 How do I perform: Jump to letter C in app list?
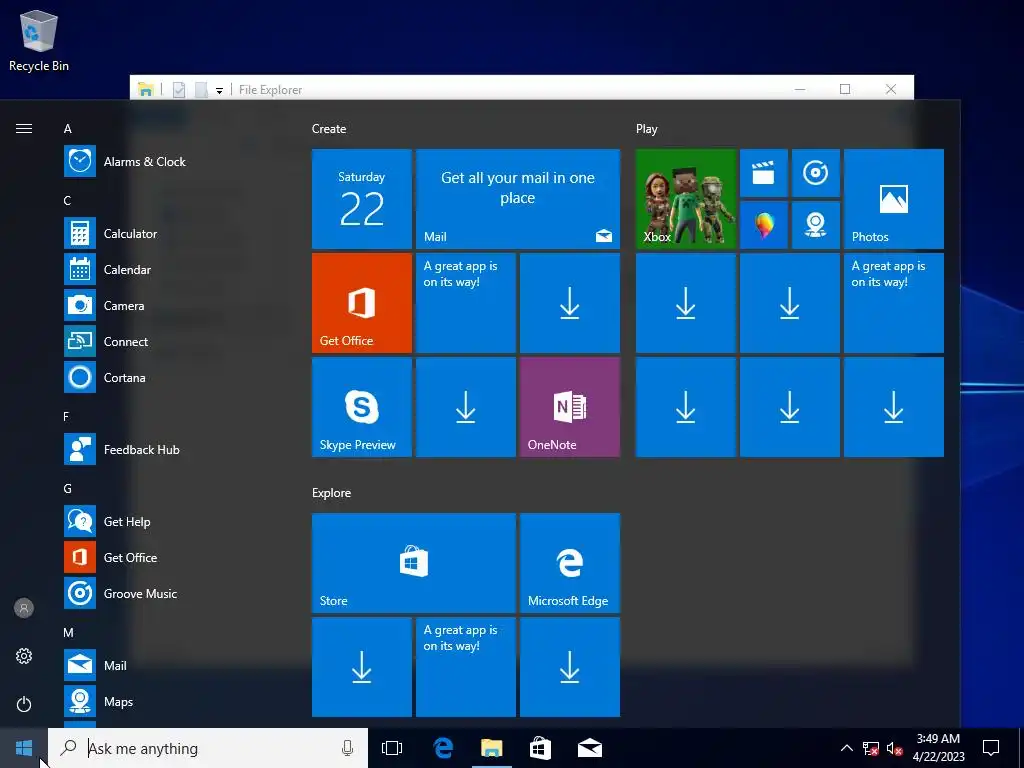(x=67, y=200)
